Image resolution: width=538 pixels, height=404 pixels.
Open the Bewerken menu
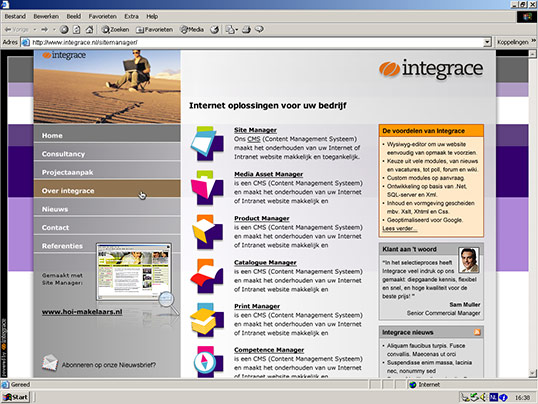[46, 16]
